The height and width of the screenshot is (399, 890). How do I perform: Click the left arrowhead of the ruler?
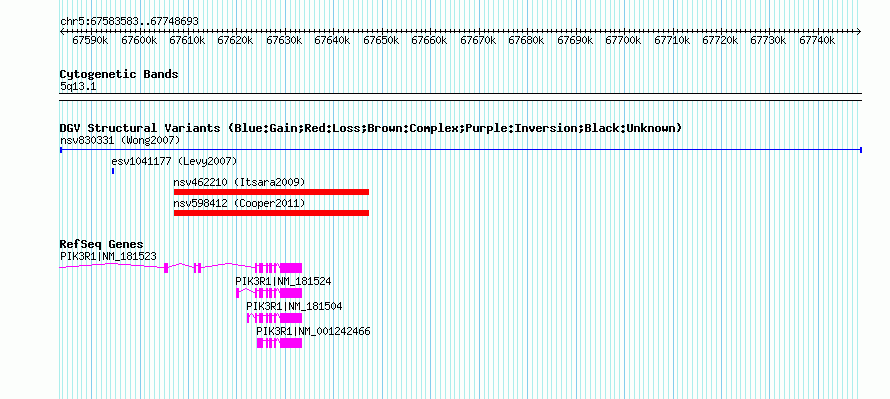click(x=62, y=32)
